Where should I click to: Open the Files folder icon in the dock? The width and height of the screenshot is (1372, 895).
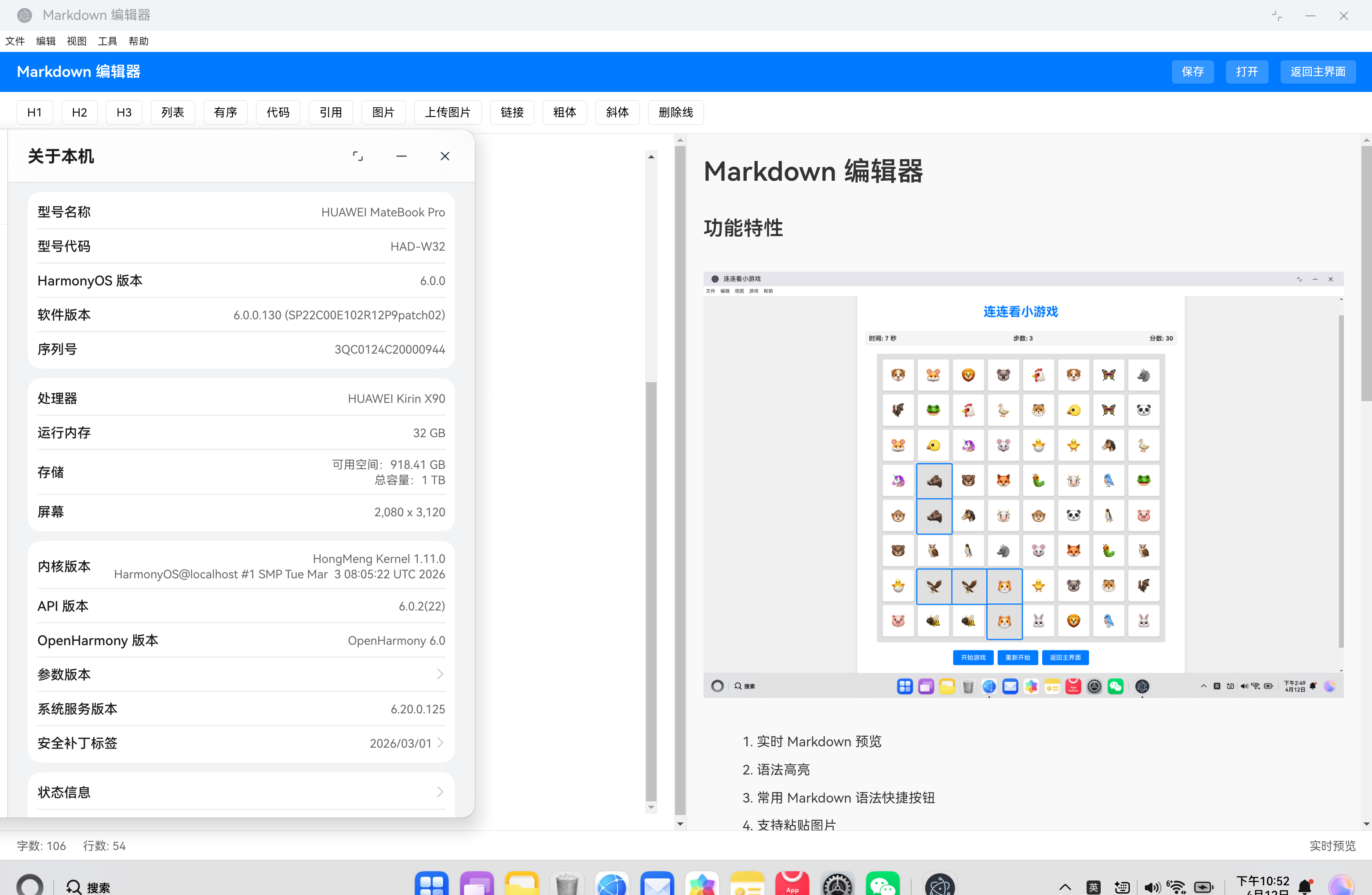(x=522, y=885)
